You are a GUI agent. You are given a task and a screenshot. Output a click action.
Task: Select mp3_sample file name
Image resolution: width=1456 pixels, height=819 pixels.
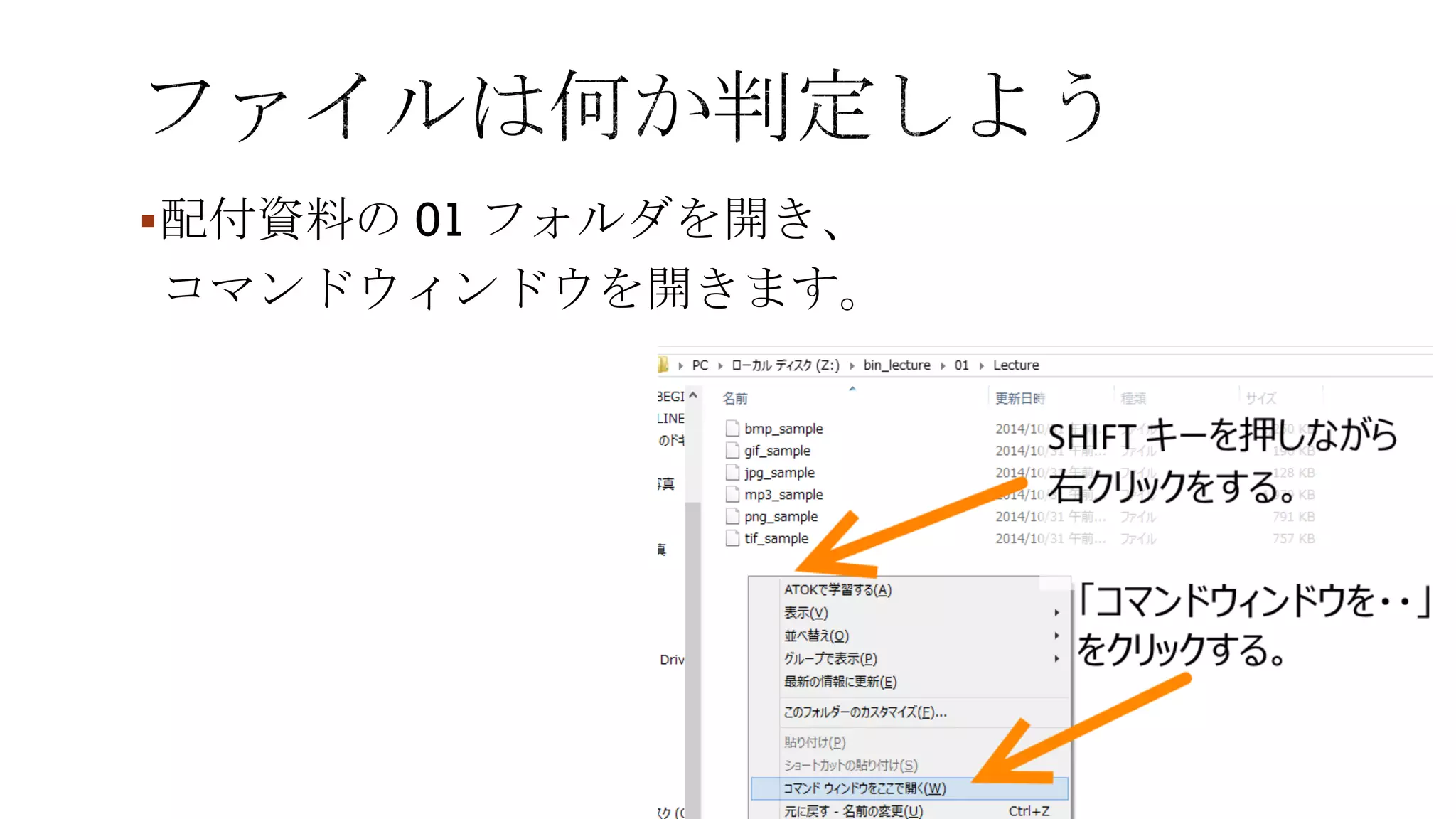(783, 495)
